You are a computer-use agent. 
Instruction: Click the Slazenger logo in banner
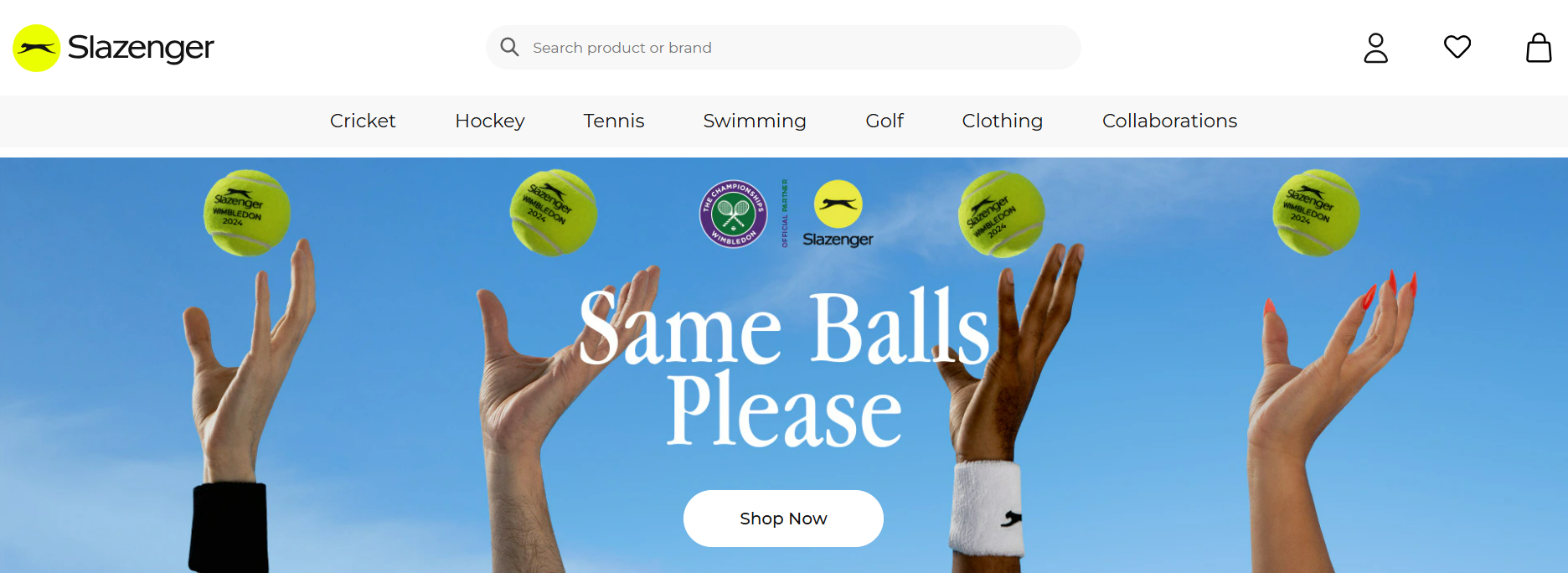[x=838, y=214]
